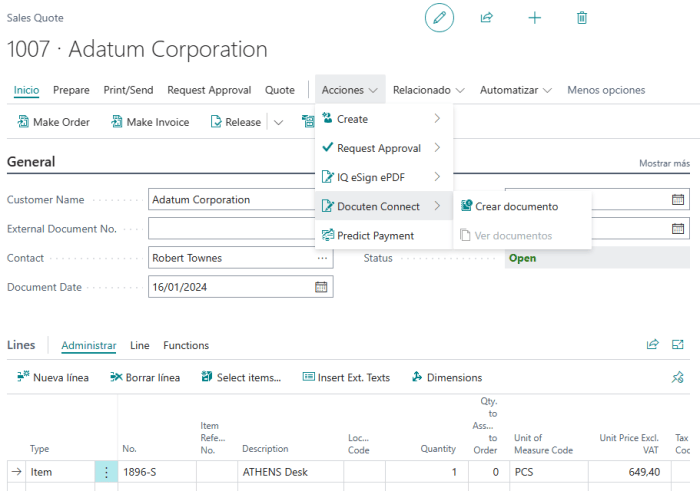Image resolution: width=700 pixels, height=491 pixels.
Task: Switch to Prepare tab
Action: pyautogui.click(x=71, y=90)
